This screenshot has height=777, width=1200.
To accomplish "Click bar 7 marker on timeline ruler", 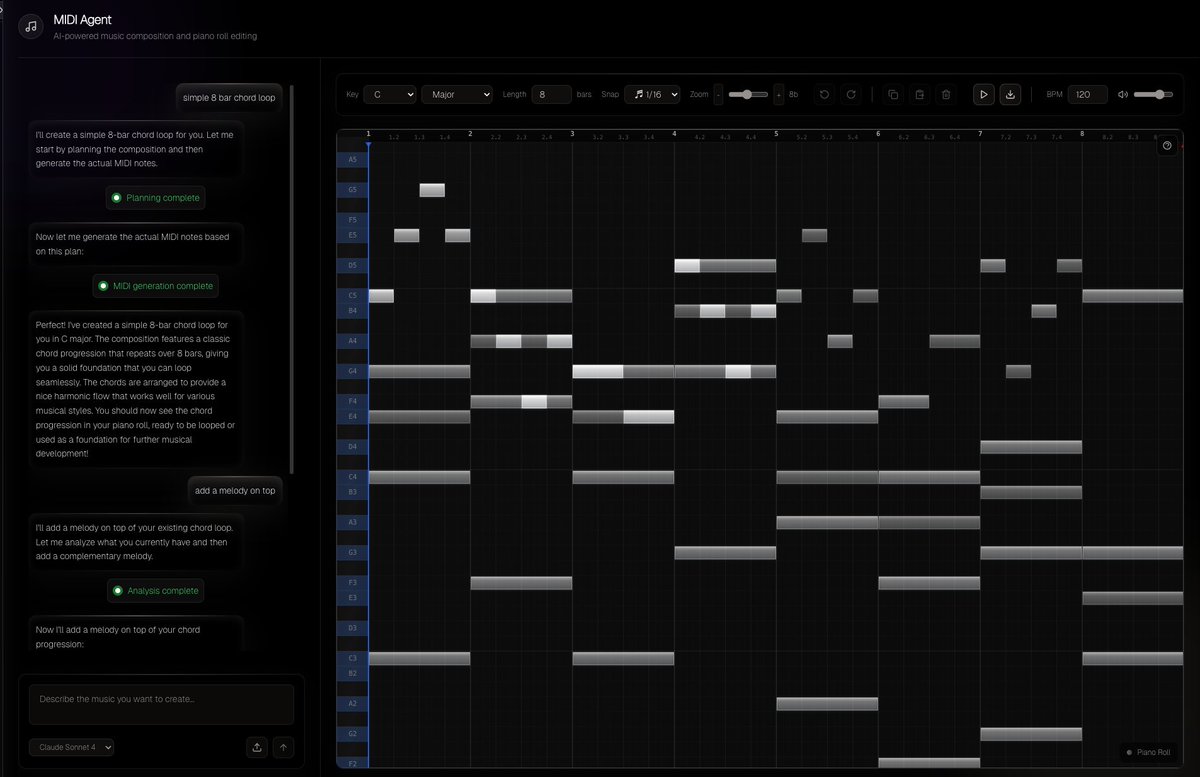I will tap(980, 134).
